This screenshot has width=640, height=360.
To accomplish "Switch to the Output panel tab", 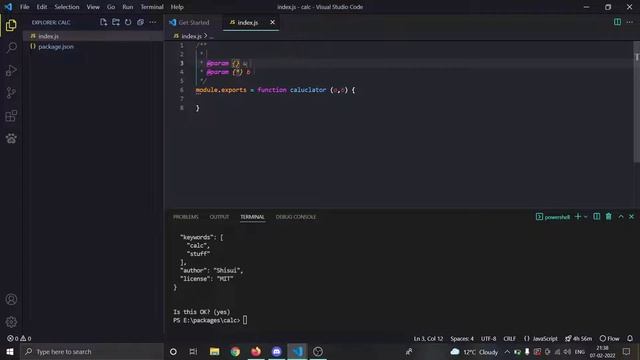I will click(x=219, y=217).
